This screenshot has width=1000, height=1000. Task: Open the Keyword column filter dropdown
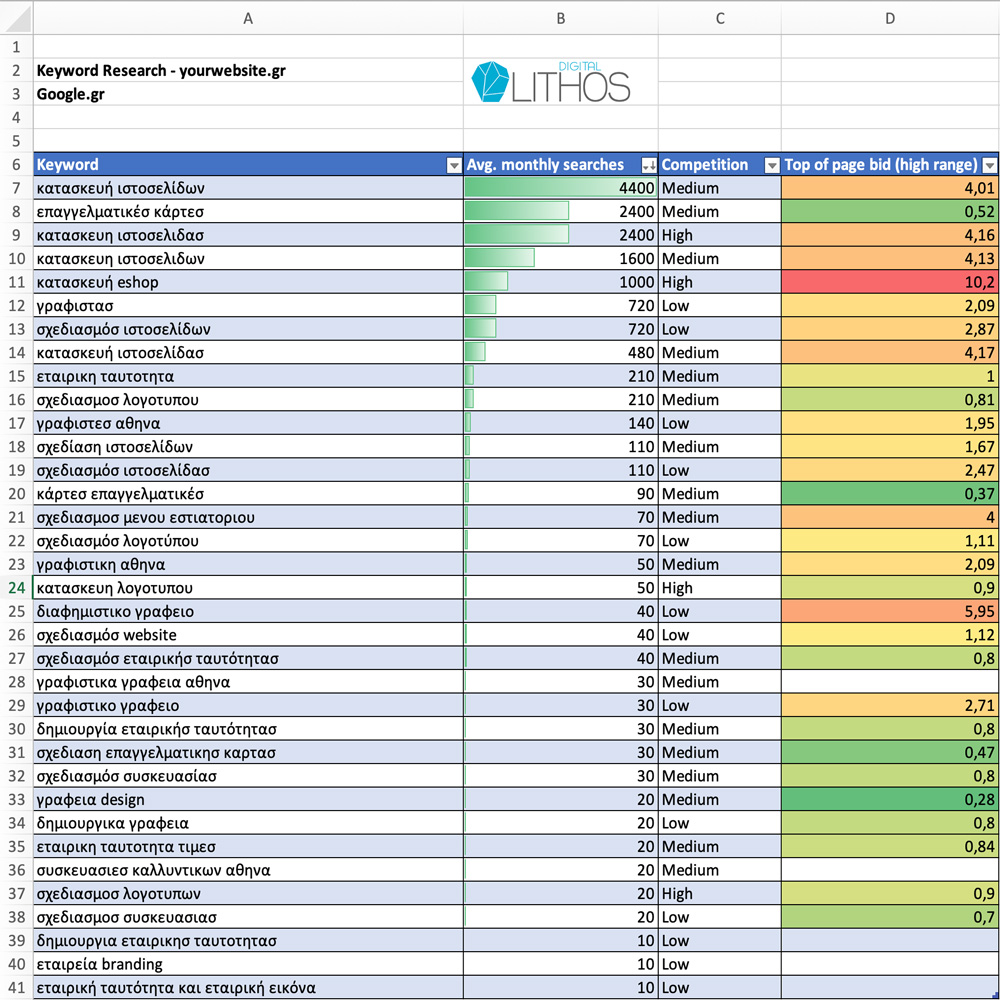click(x=454, y=165)
